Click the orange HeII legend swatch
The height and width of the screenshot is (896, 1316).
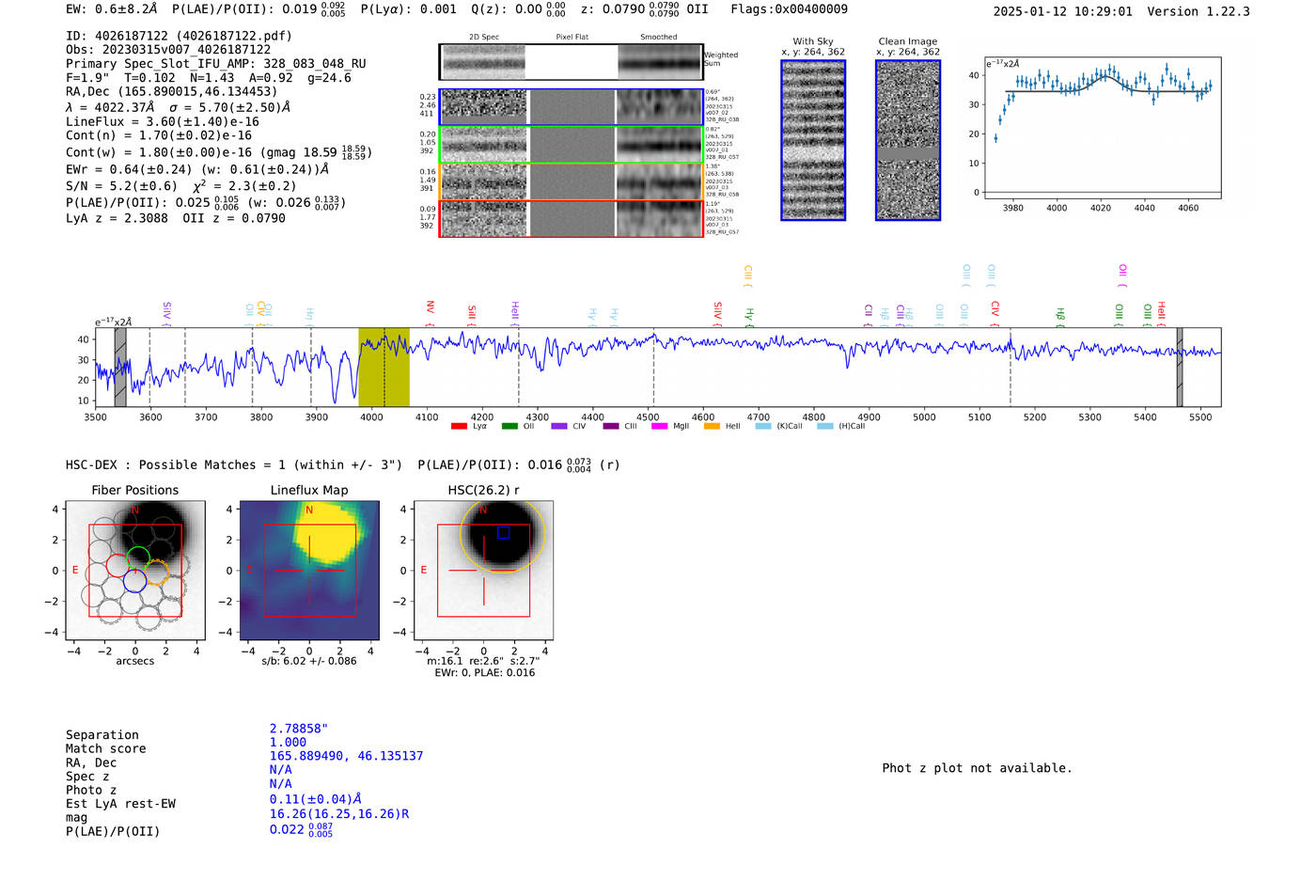712,426
